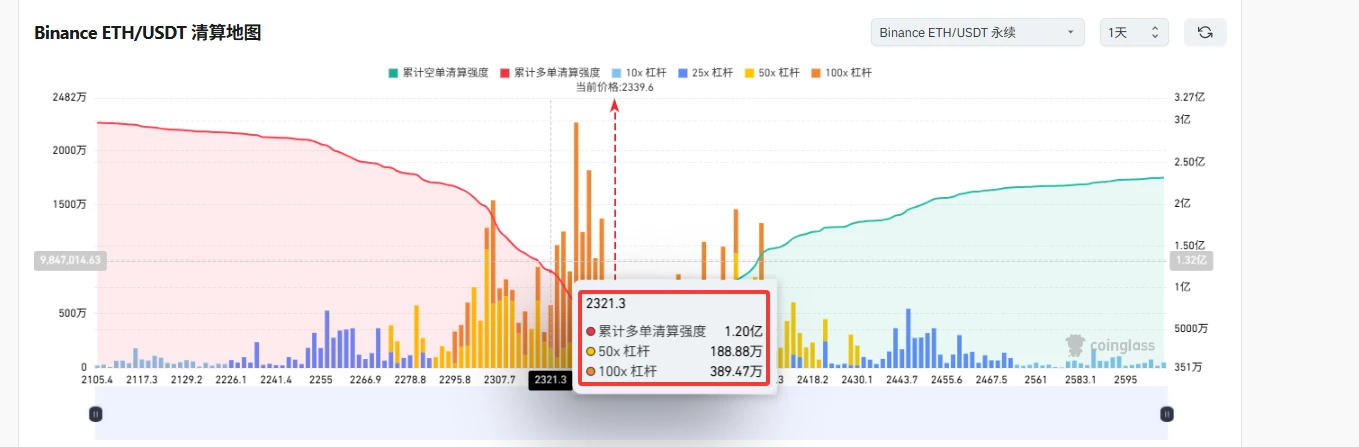
Task: Click the 500万 left axis label
Action: click(x=73, y=313)
